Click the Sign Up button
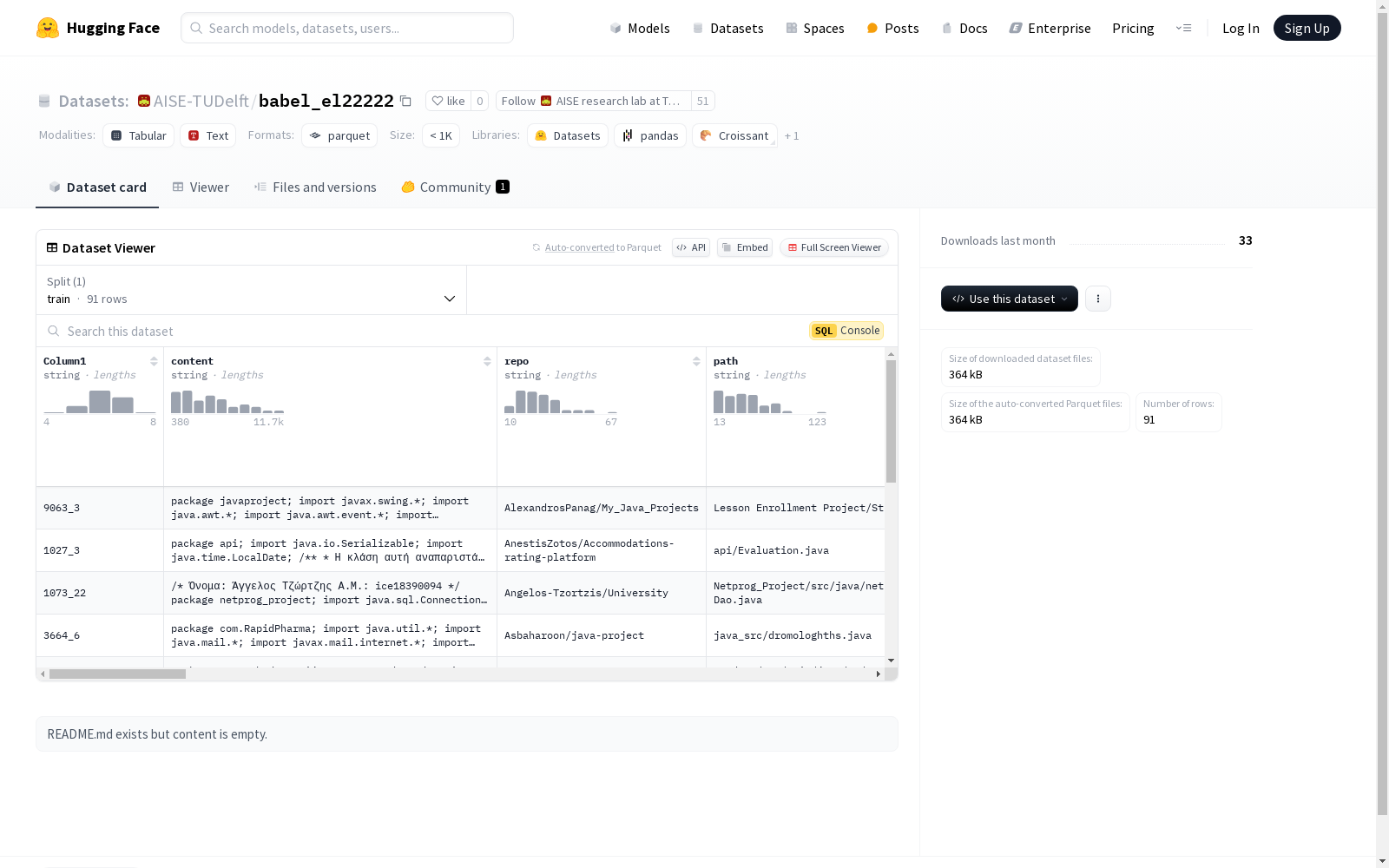This screenshot has height=868, width=1389. coord(1307,28)
